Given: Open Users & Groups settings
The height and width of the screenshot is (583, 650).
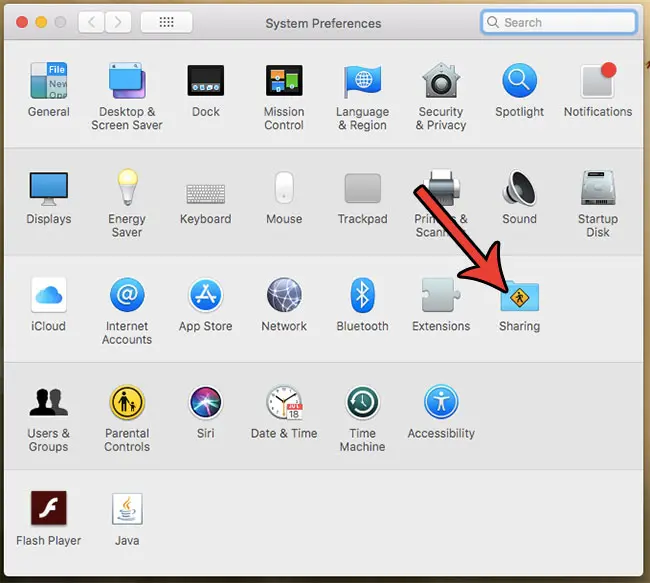Looking at the screenshot, I should tap(48, 404).
